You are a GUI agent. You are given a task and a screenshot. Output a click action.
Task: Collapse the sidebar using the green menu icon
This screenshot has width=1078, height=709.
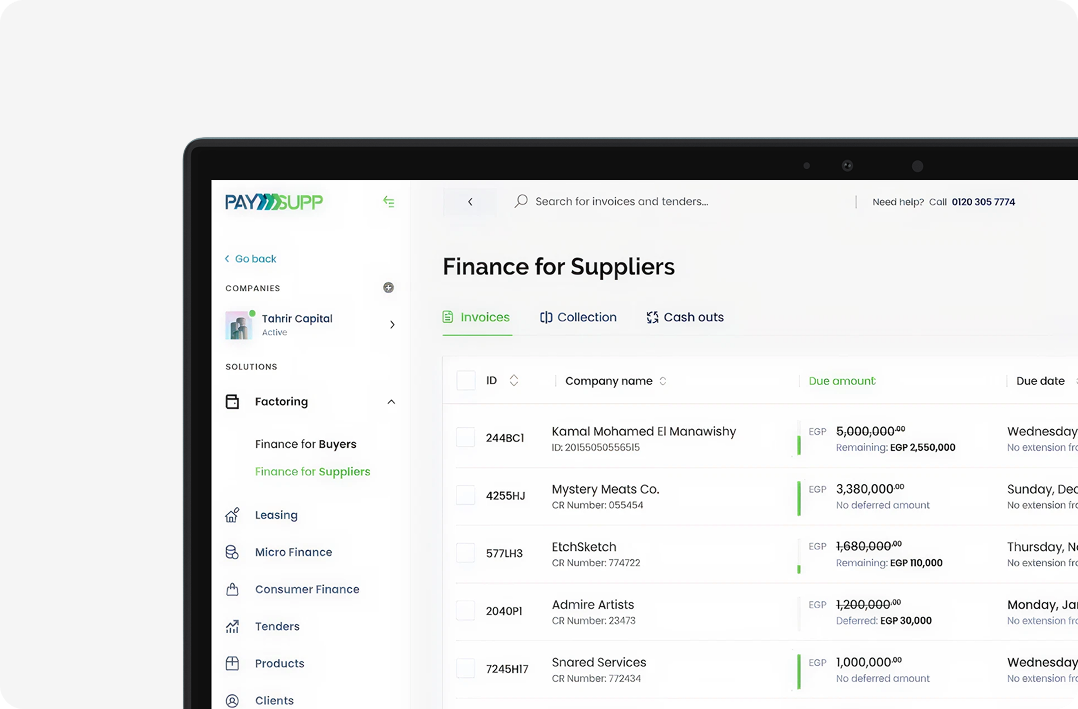[x=388, y=201]
